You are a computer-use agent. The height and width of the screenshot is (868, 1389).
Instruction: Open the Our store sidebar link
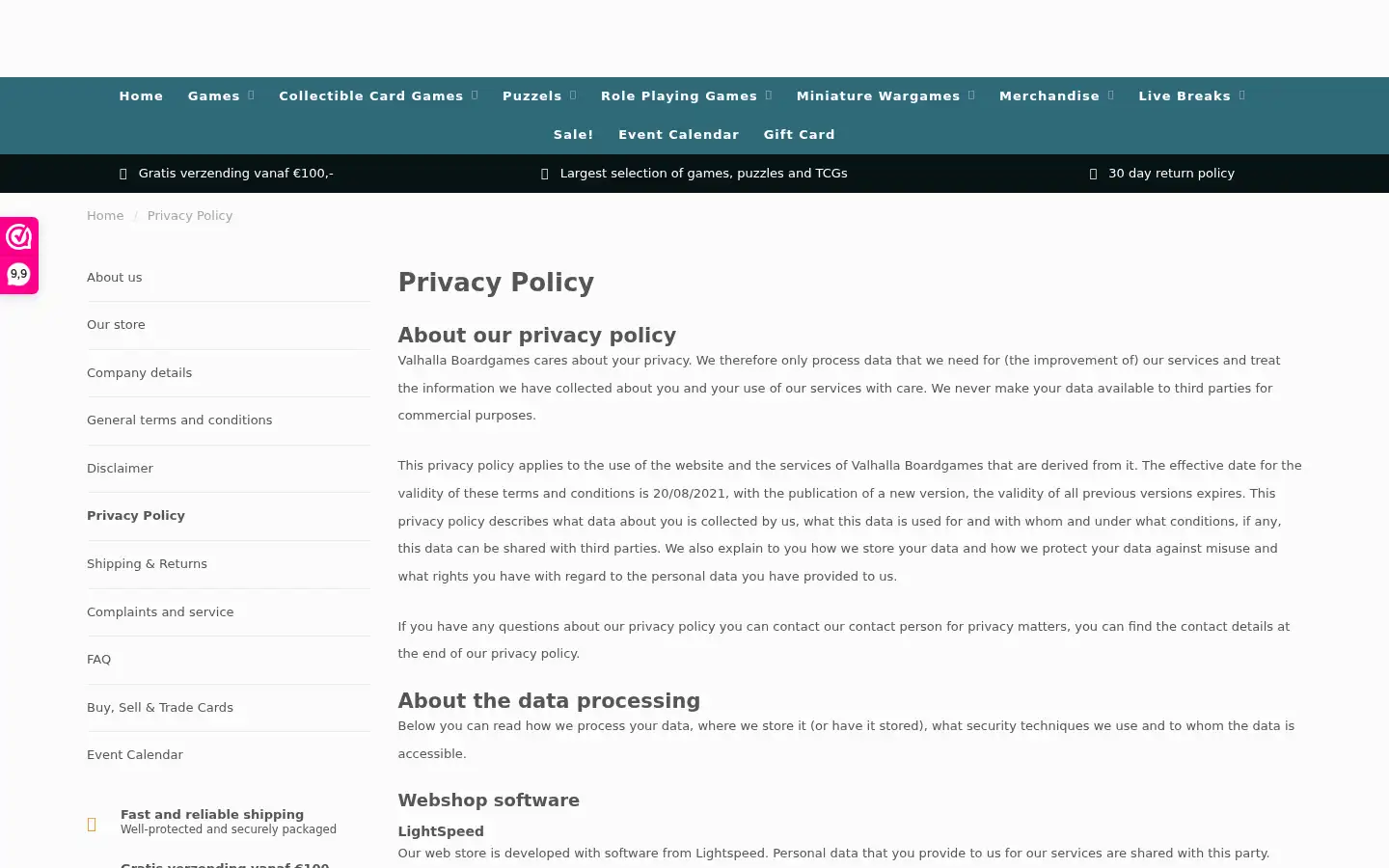tap(116, 324)
